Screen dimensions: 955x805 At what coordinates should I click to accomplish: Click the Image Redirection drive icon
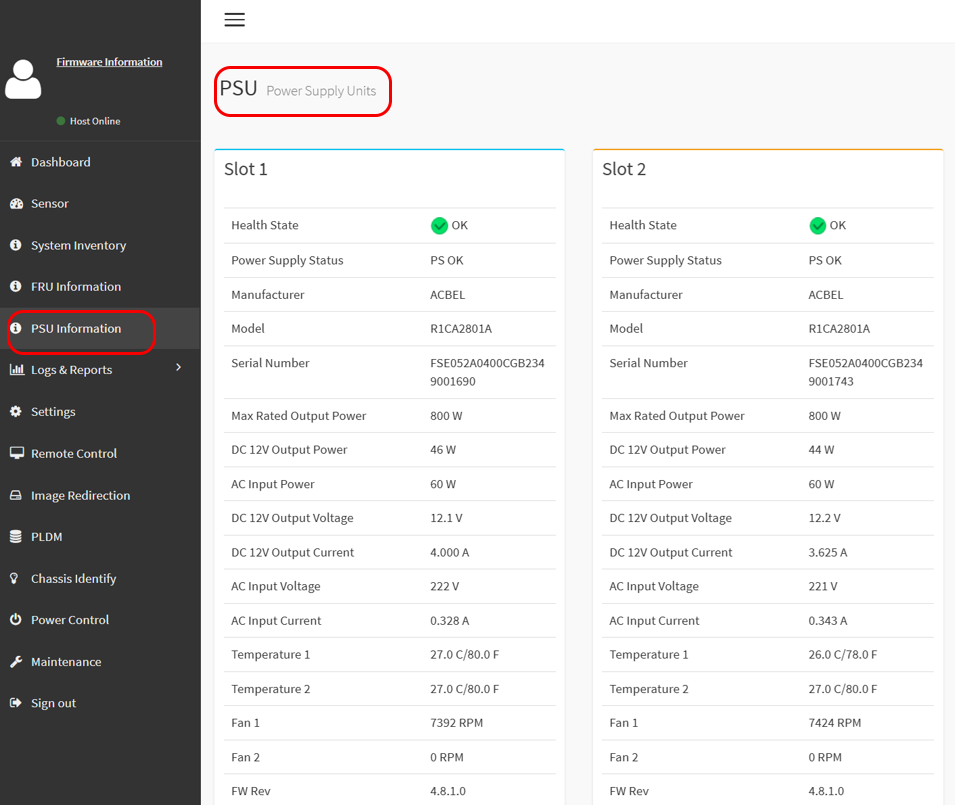(x=16, y=495)
